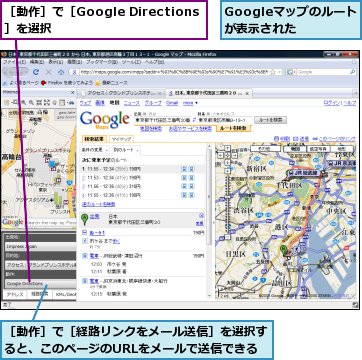362x360 pixels.
Task: Switch map to 地図 view button
Action: 294,149
